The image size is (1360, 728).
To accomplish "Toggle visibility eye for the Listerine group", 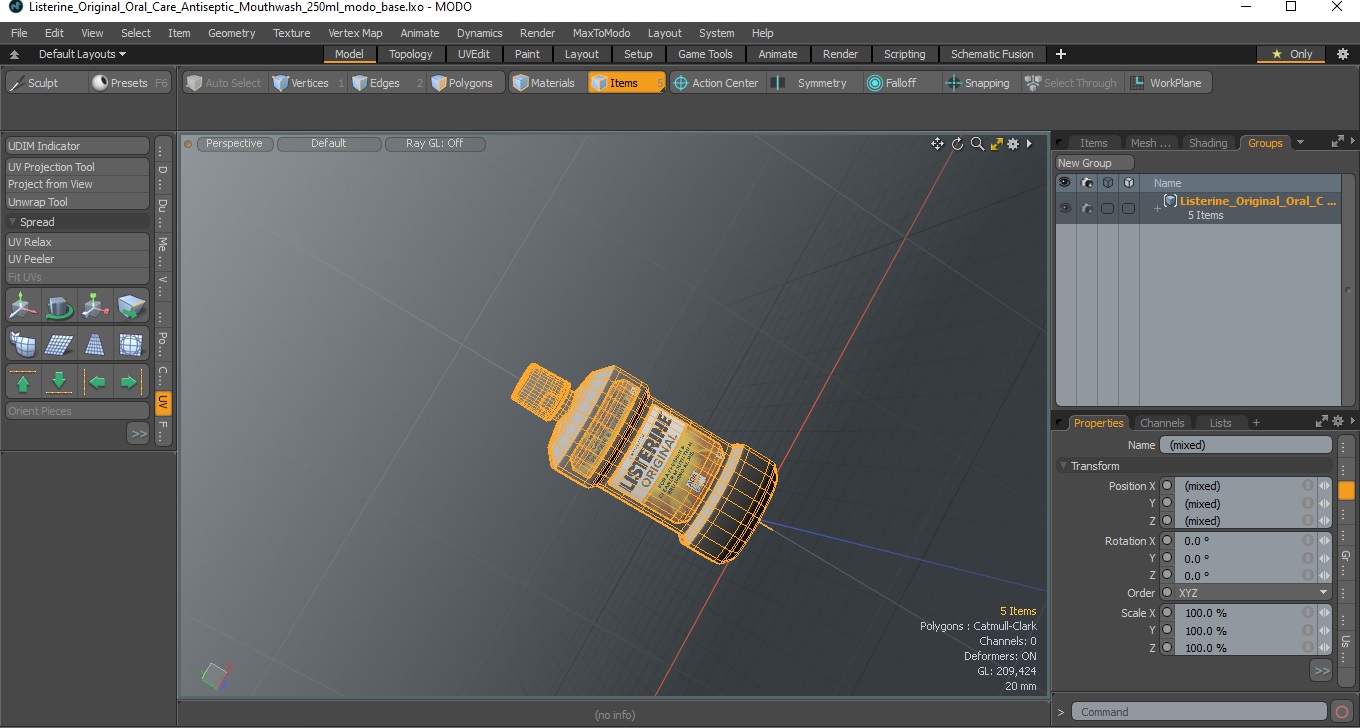I will coord(1065,208).
